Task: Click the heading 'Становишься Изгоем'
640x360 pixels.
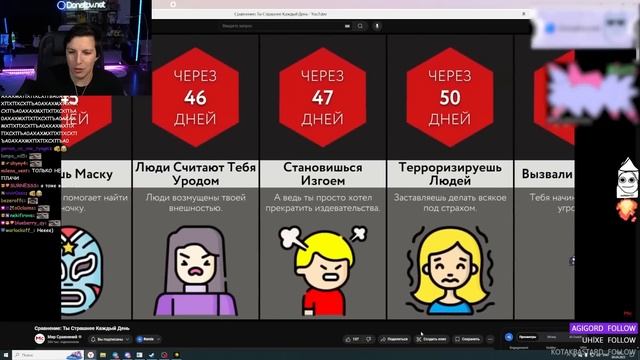Action: pyautogui.click(x=323, y=173)
